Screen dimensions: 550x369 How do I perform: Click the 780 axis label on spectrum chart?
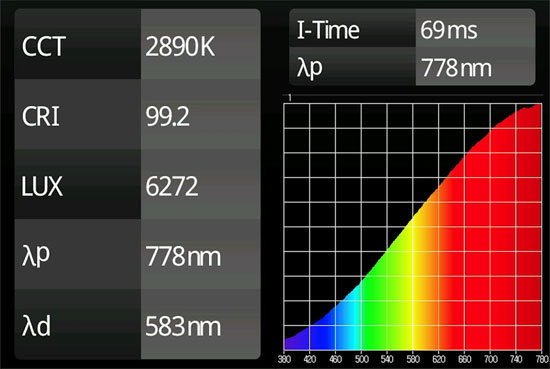coord(543,359)
